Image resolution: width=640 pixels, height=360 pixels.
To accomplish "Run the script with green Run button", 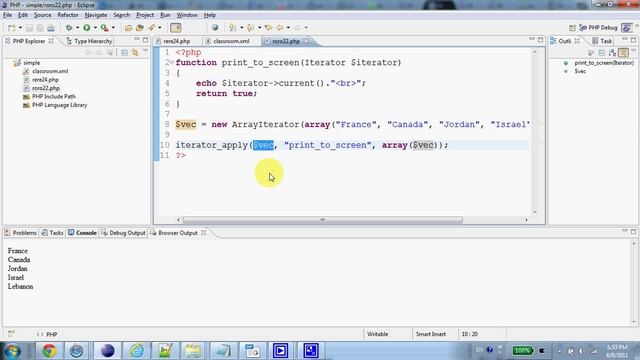I will click(87, 28).
